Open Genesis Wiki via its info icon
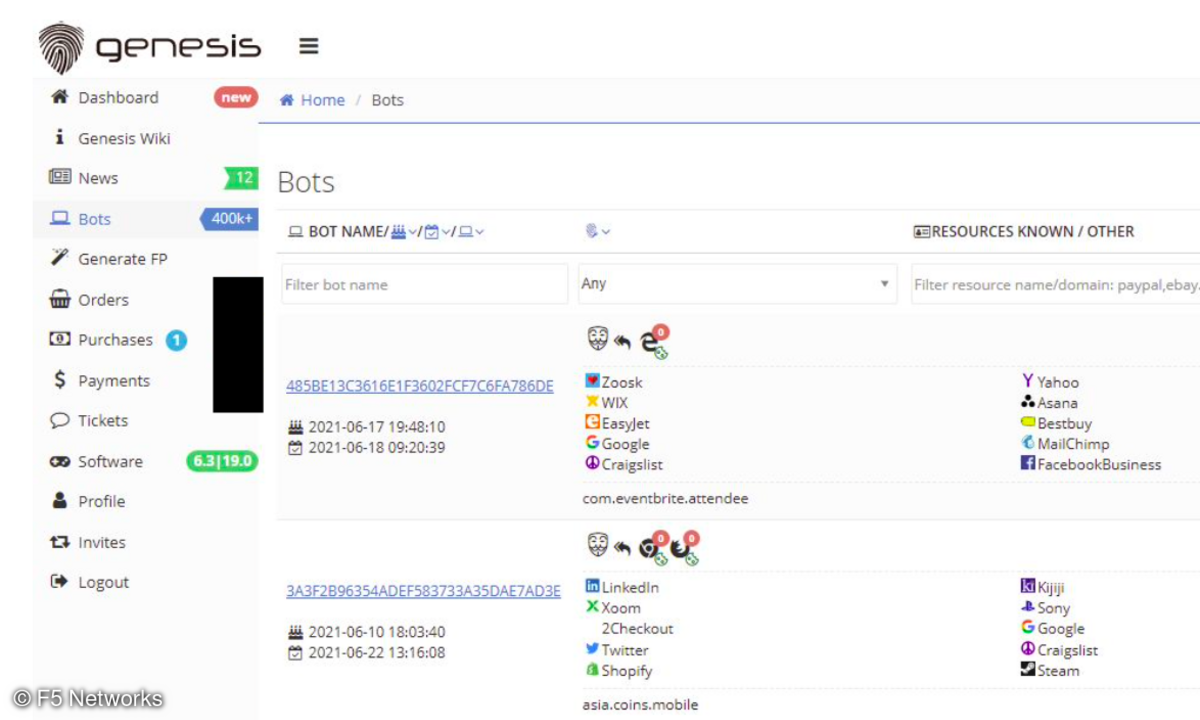This screenshot has width=1200, height=720. pos(60,137)
